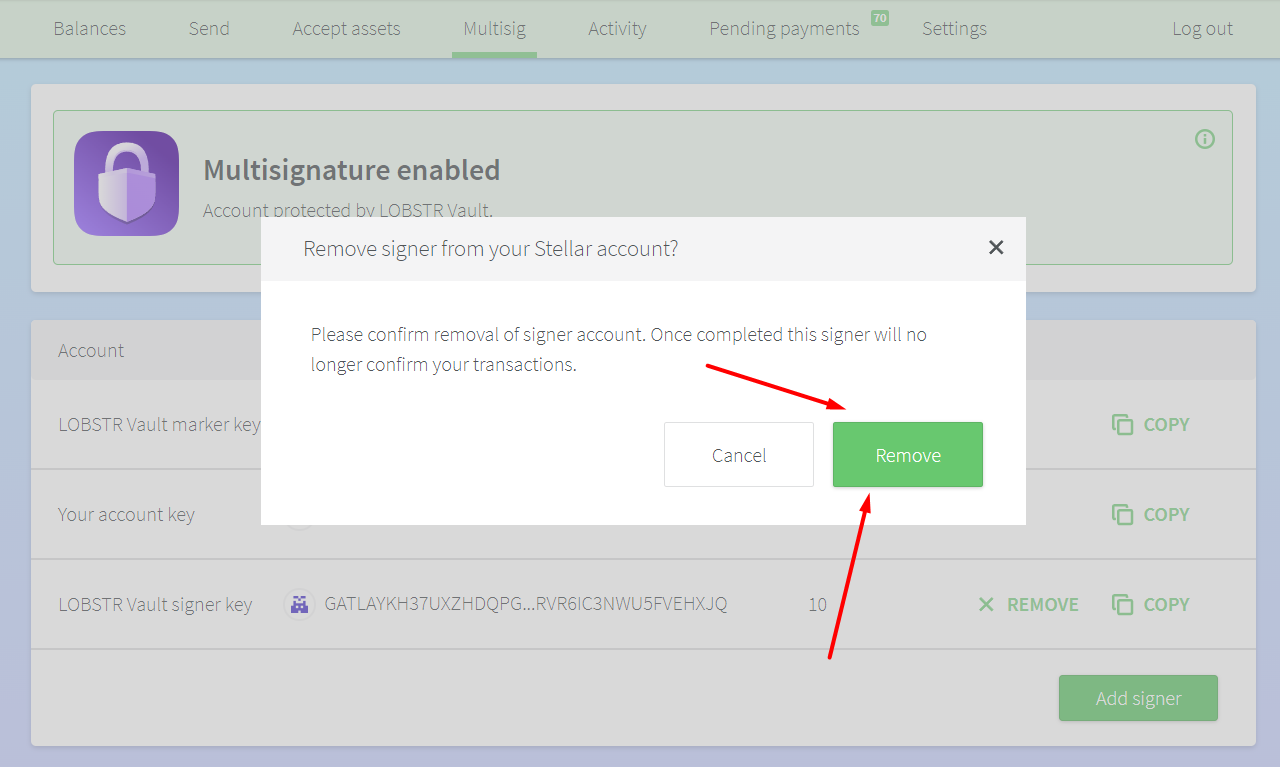This screenshot has width=1280, height=767.
Task: Select the Multisig tab
Action: (x=494, y=29)
